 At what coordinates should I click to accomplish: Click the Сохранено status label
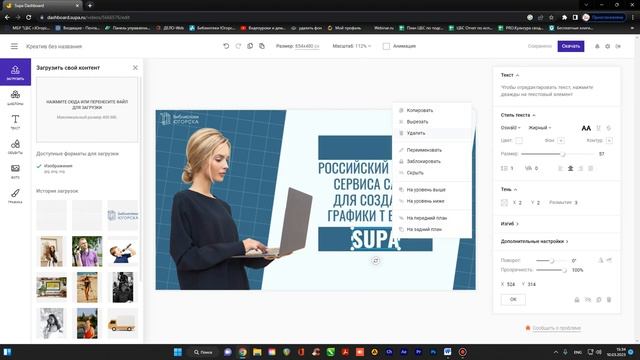tap(540, 46)
